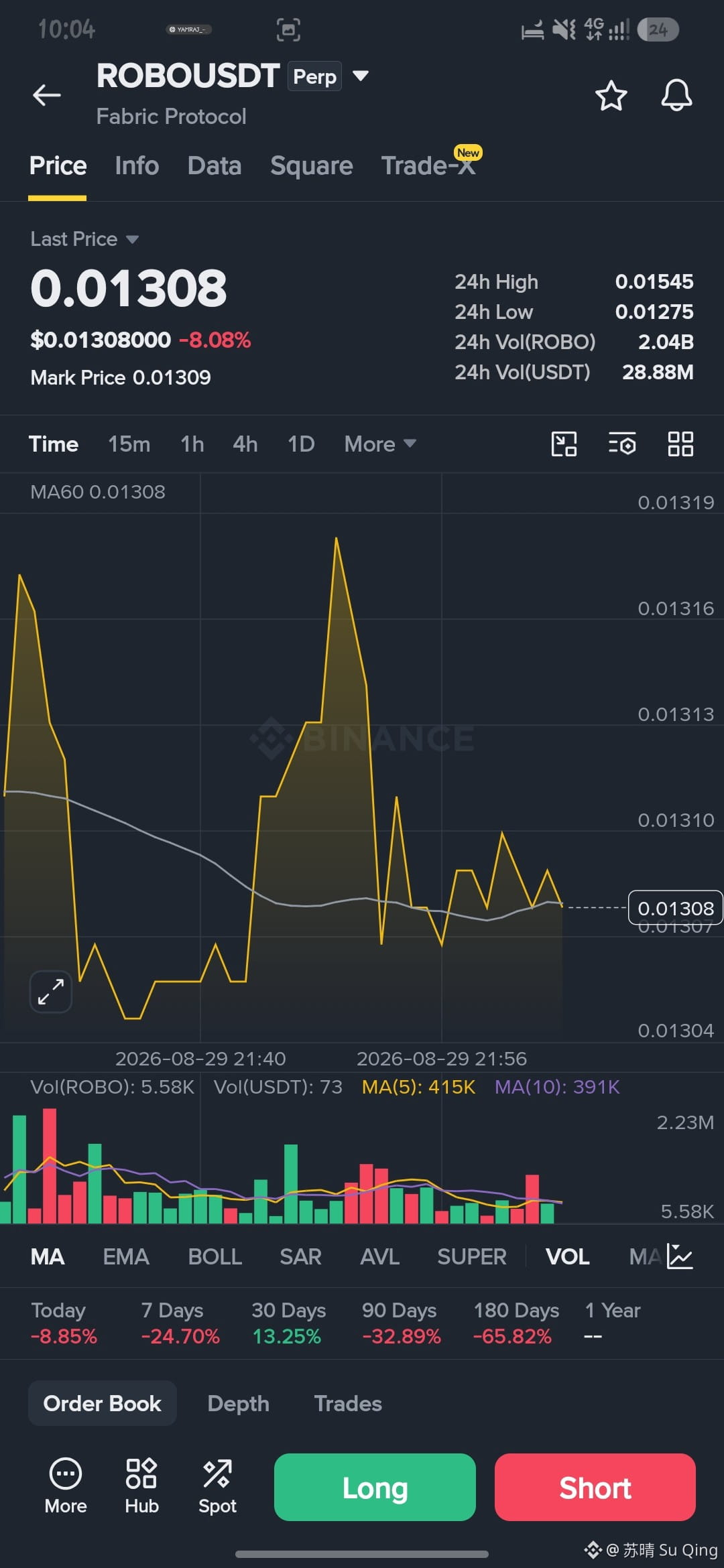Image resolution: width=724 pixels, height=1568 pixels.
Task: Enable the AVL indicator
Action: pyautogui.click(x=379, y=1256)
